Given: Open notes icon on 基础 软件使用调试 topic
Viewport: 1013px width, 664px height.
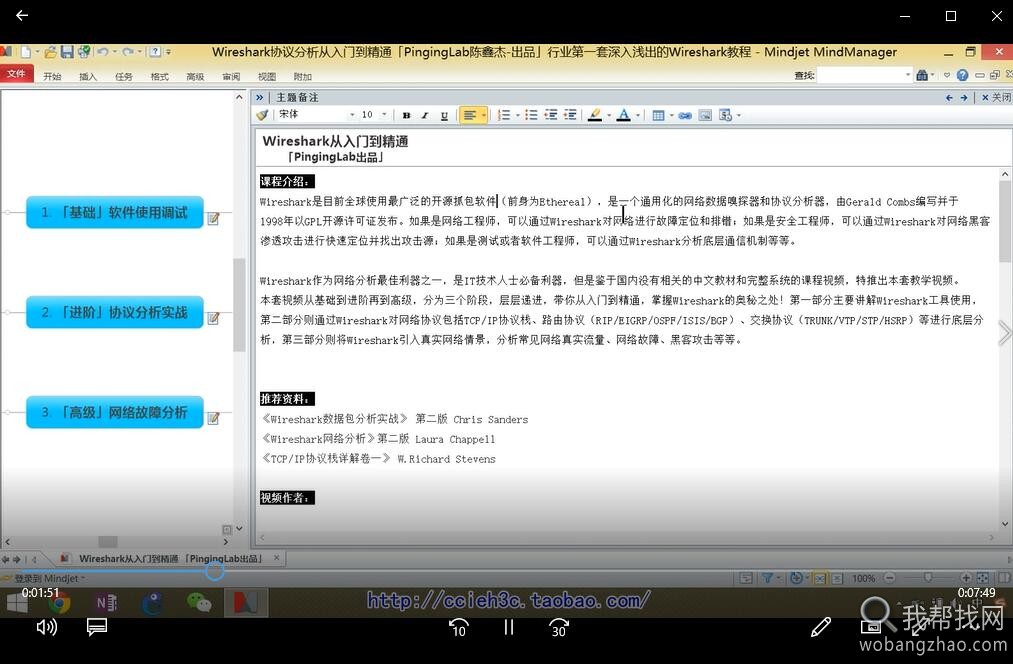Looking at the screenshot, I should pyautogui.click(x=213, y=219).
